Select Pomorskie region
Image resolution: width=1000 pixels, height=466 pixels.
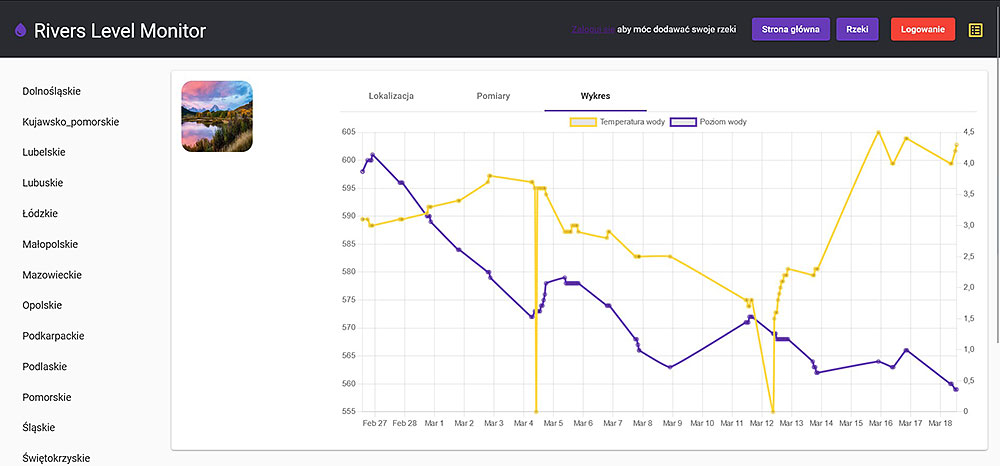pos(47,397)
